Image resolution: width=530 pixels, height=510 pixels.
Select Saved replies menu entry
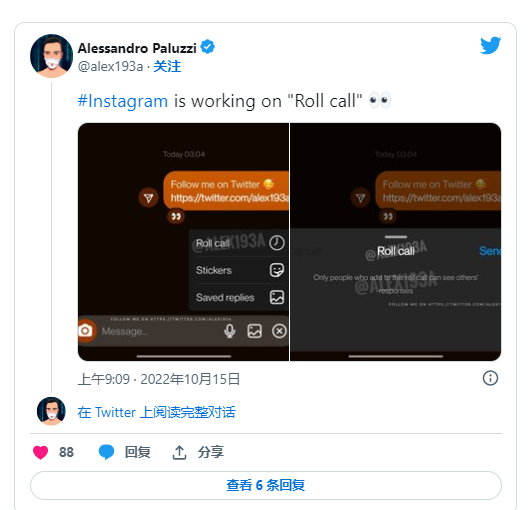239,297
